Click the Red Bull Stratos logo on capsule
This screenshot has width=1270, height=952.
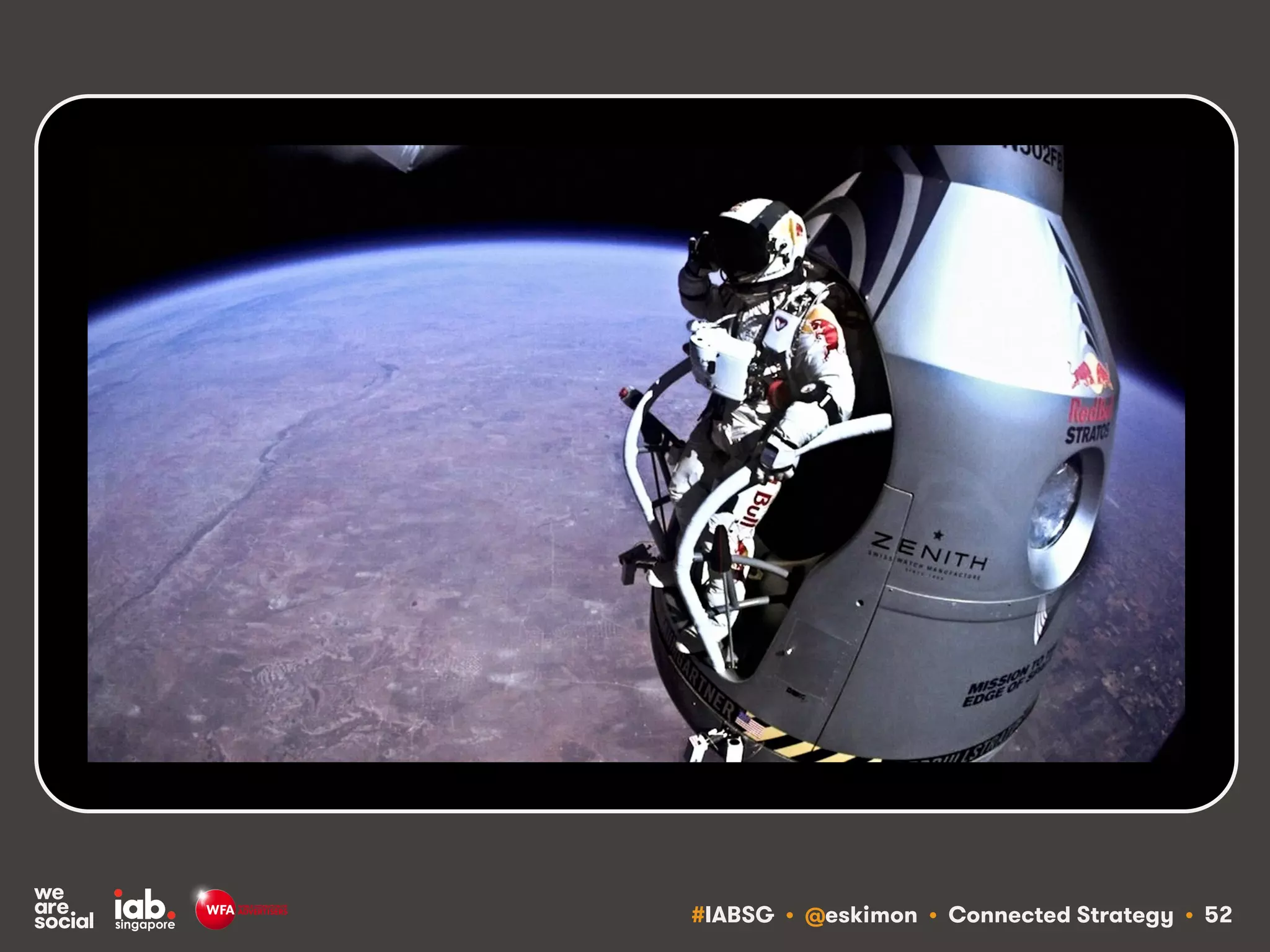coord(1090,402)
